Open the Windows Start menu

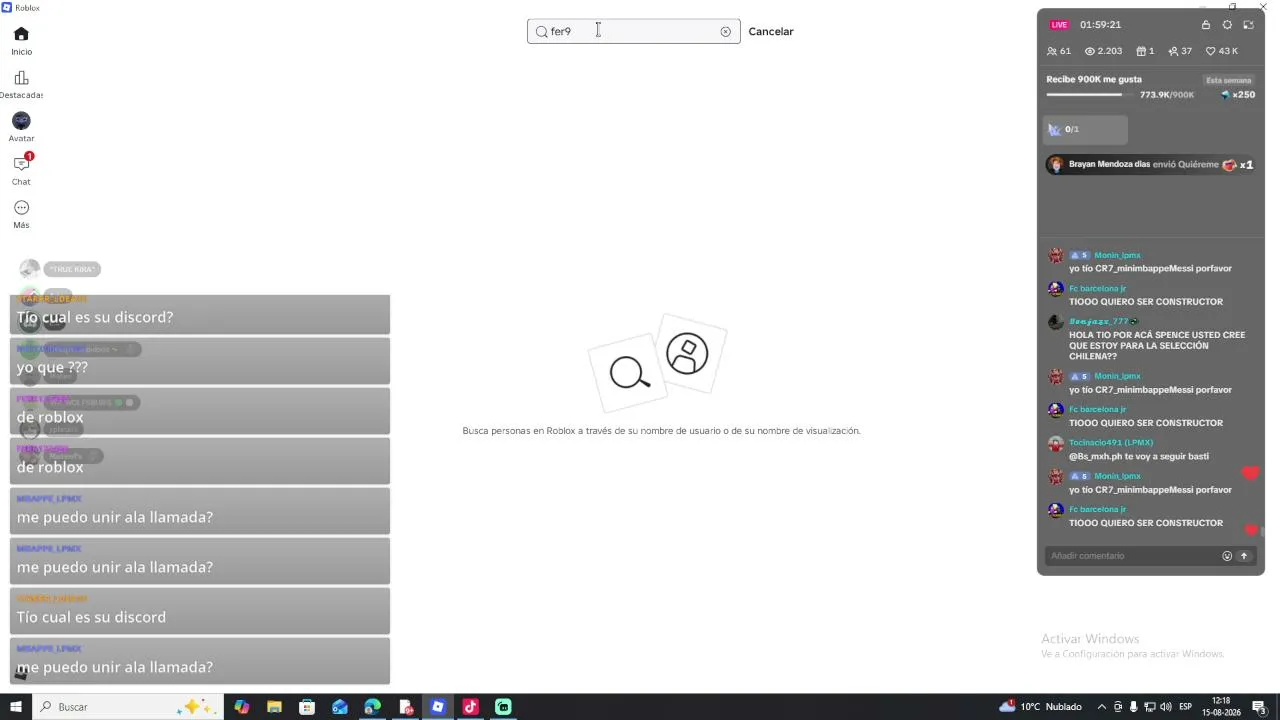(x=16, y=707)
